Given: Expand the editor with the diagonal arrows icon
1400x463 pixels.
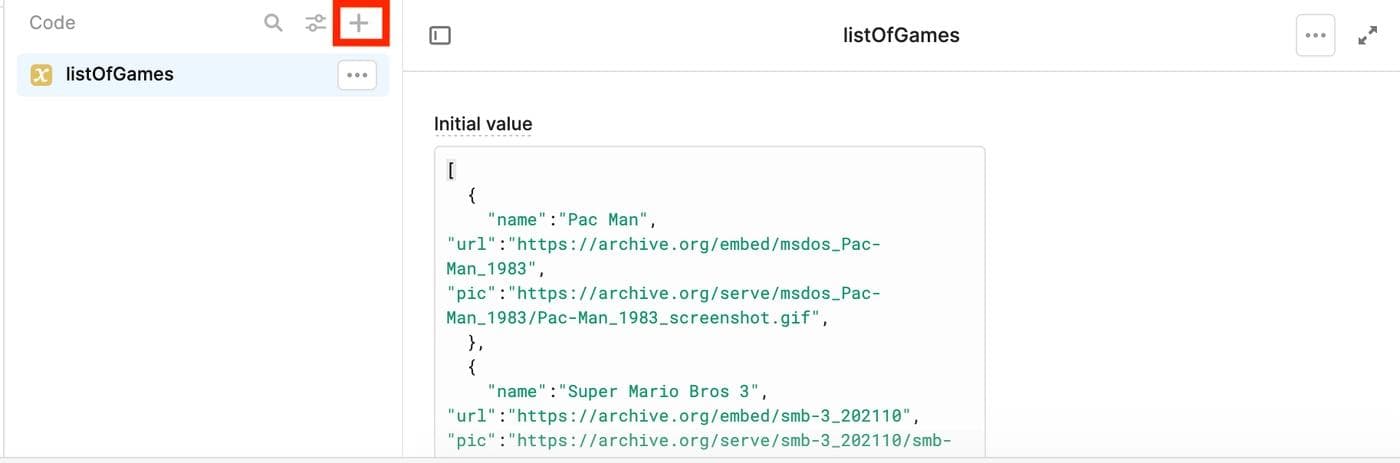Looking at the screenshot, I should [x=1367, y=36].
